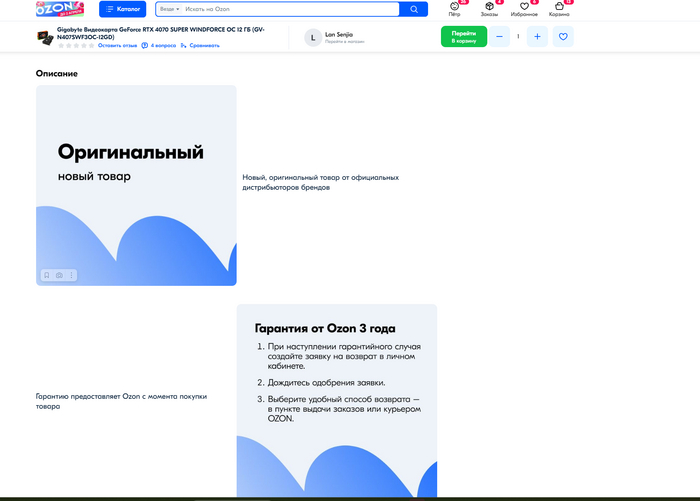Click Оставить отзыв link

click(x=117, y=46)
